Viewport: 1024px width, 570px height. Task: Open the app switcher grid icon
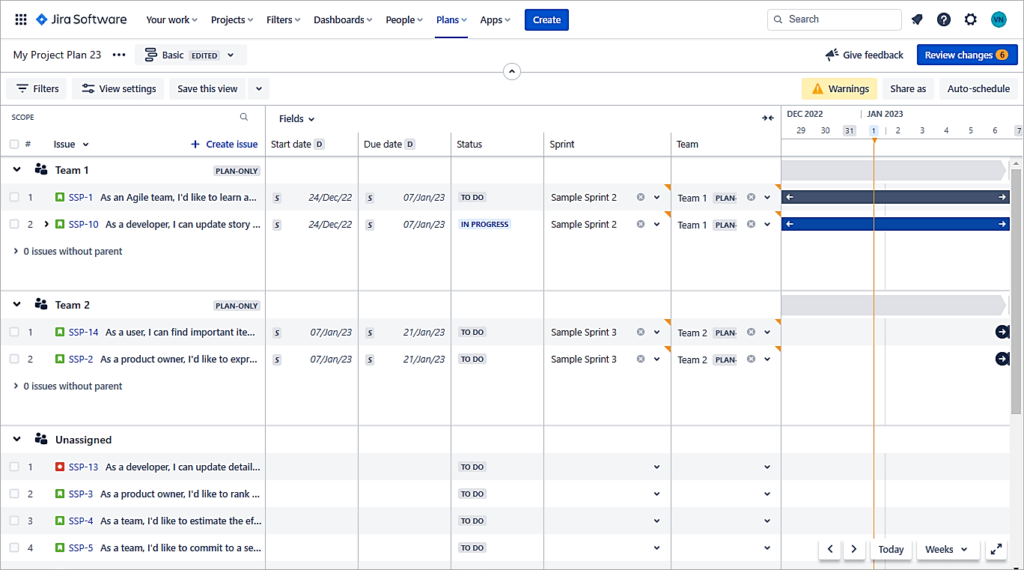21,20
